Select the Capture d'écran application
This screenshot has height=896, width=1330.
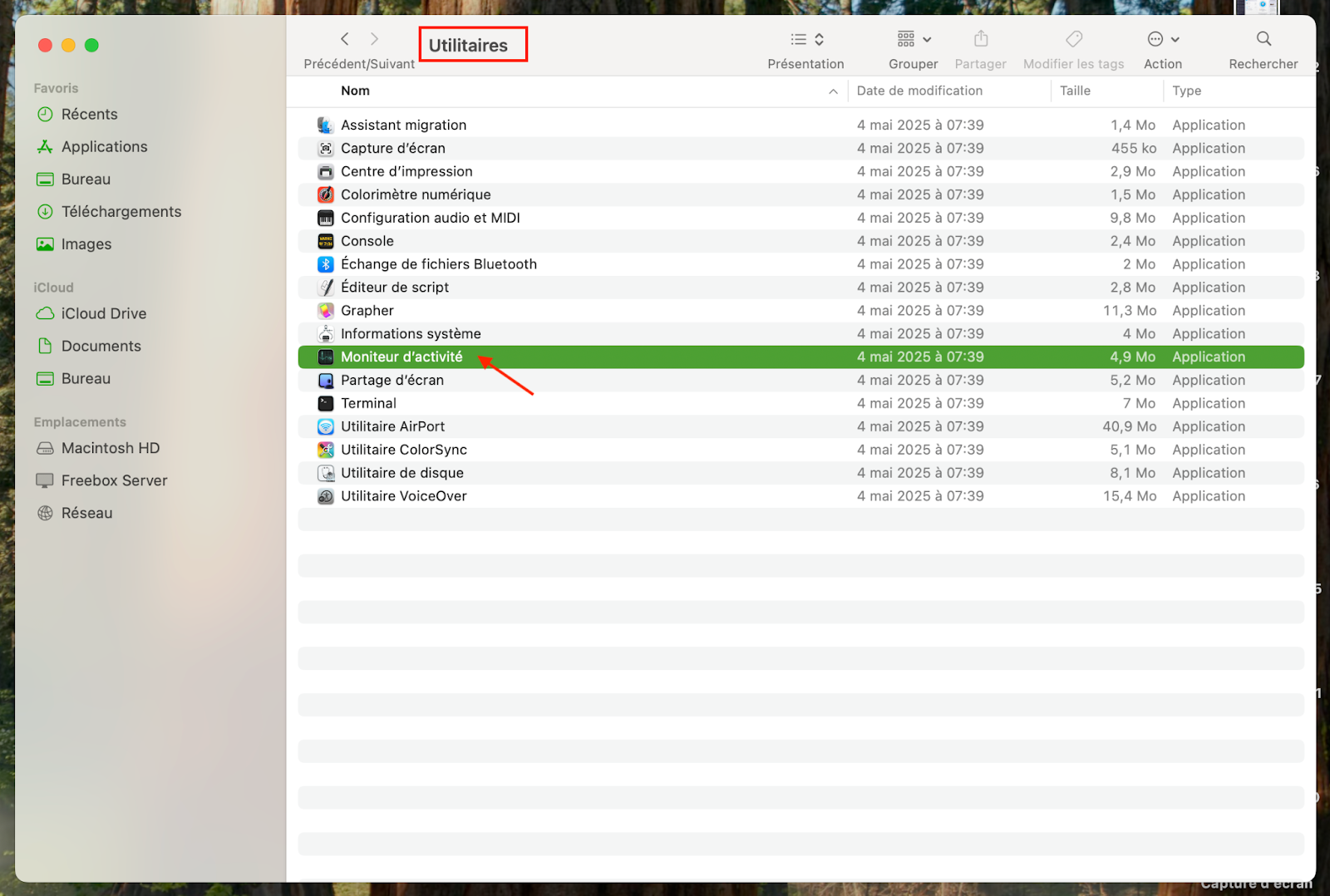393,148
